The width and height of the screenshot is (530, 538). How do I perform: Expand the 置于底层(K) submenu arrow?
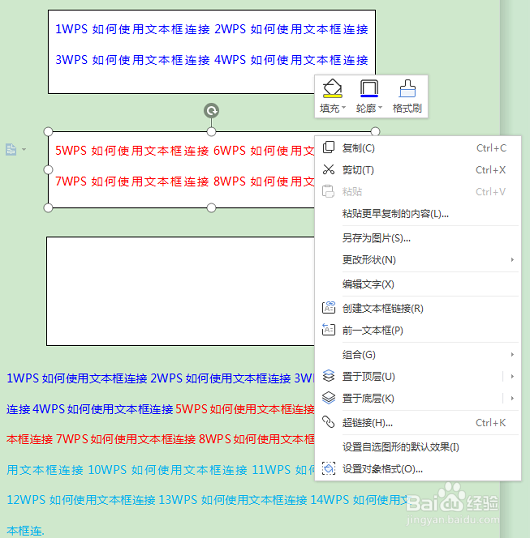click(x=512, y=398)
